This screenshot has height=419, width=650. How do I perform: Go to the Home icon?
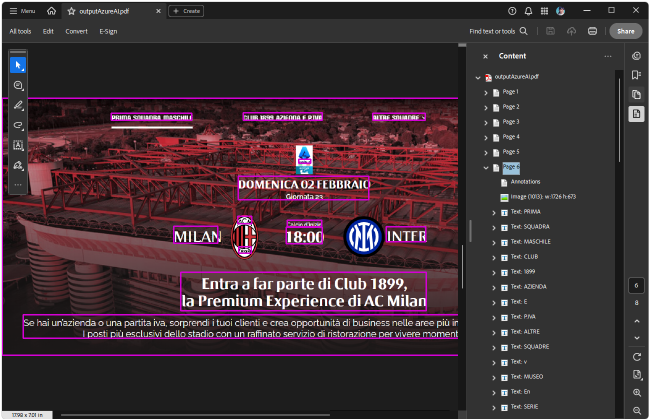coord(51,11)
